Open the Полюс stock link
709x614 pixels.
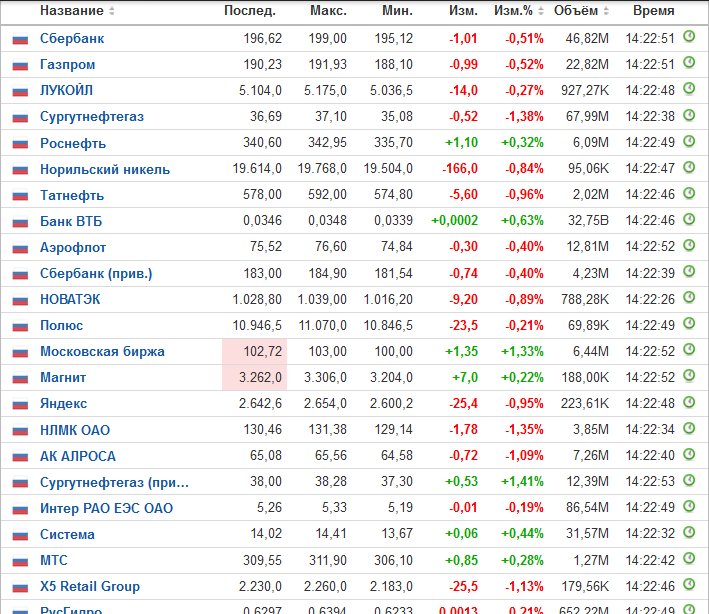click(61, 326)
